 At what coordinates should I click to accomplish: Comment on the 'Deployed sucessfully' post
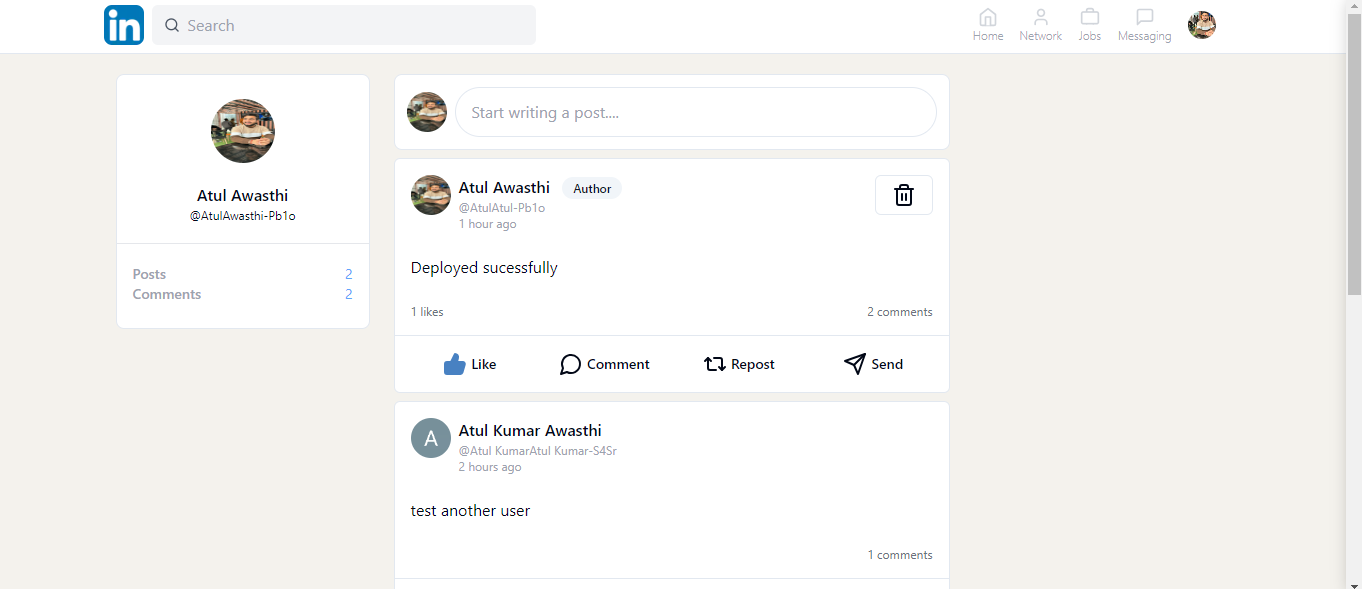coord(604,364)
